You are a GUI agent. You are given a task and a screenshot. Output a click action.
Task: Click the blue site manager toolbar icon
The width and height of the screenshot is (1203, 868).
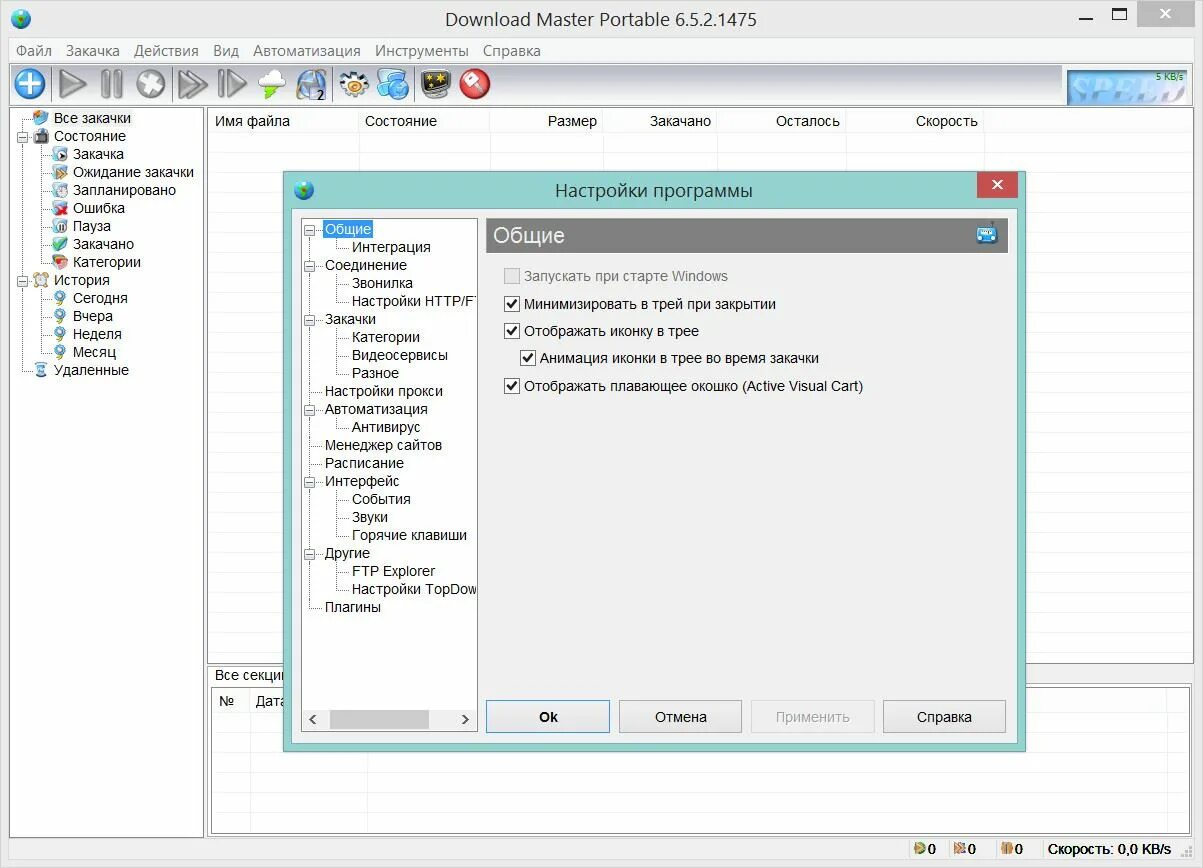click(392, 84)
